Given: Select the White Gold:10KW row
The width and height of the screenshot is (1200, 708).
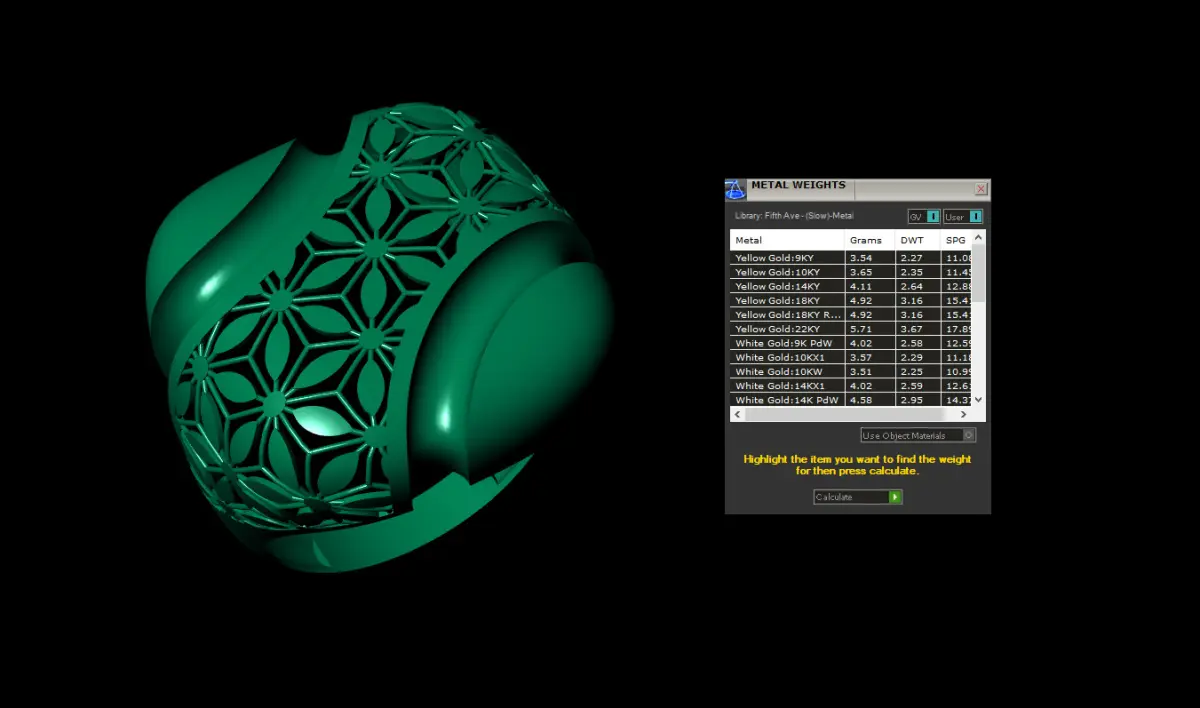Looking at the screenshot, I should [x=851, y=371].
